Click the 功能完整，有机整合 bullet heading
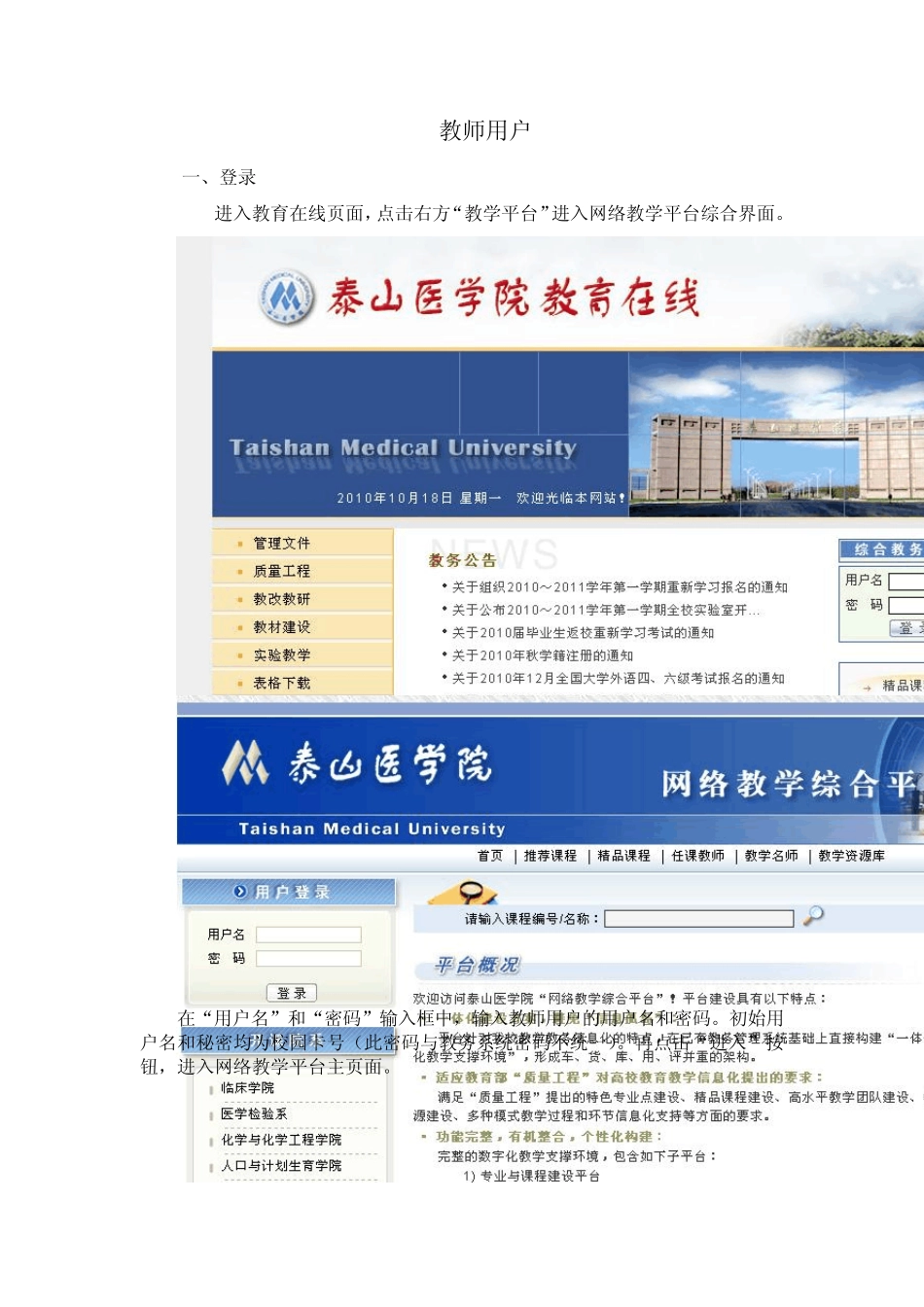Viewport: 924px width, 1307px height. click(550, 1137)
